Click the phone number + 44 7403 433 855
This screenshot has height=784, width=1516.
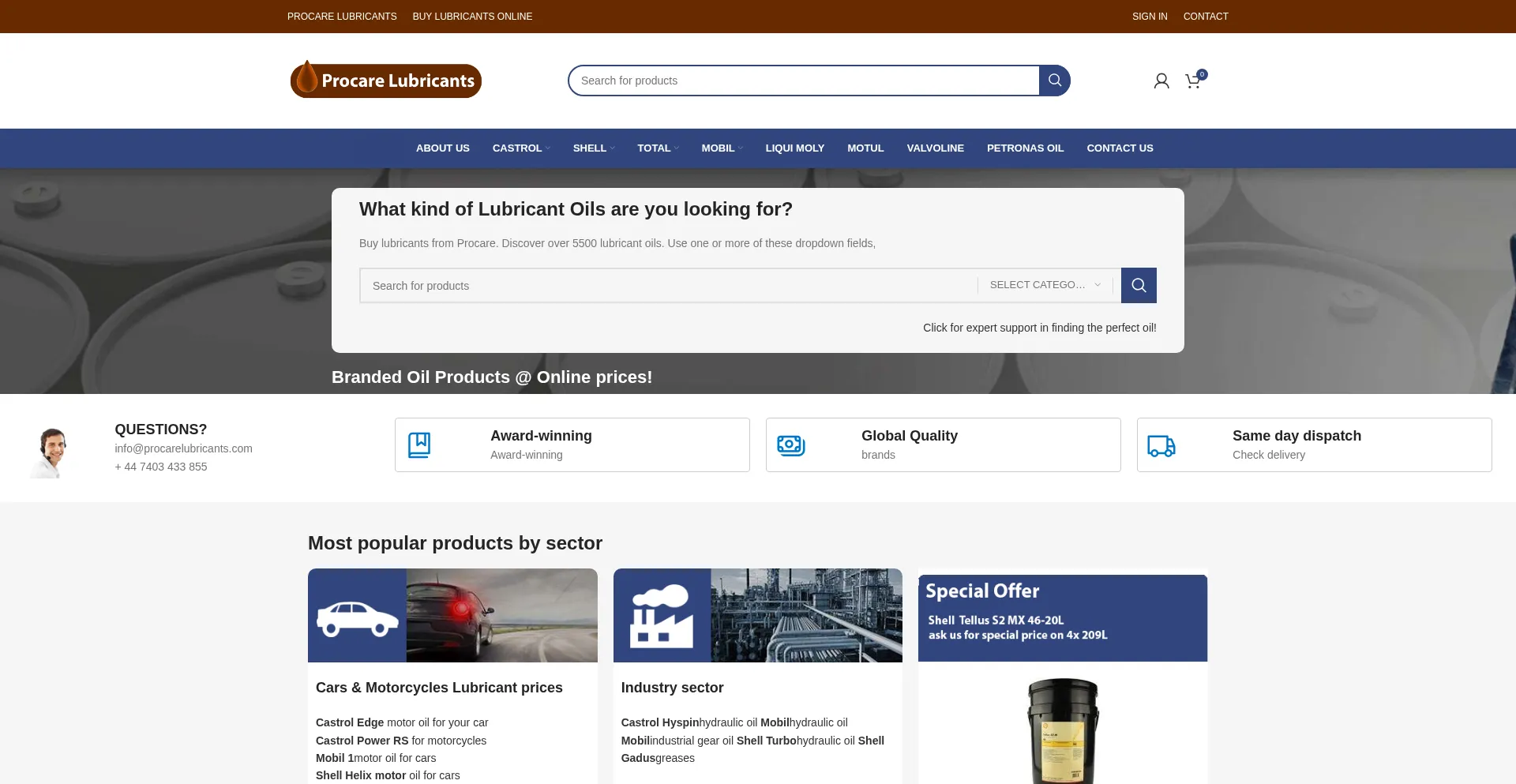tap(161, 467)
